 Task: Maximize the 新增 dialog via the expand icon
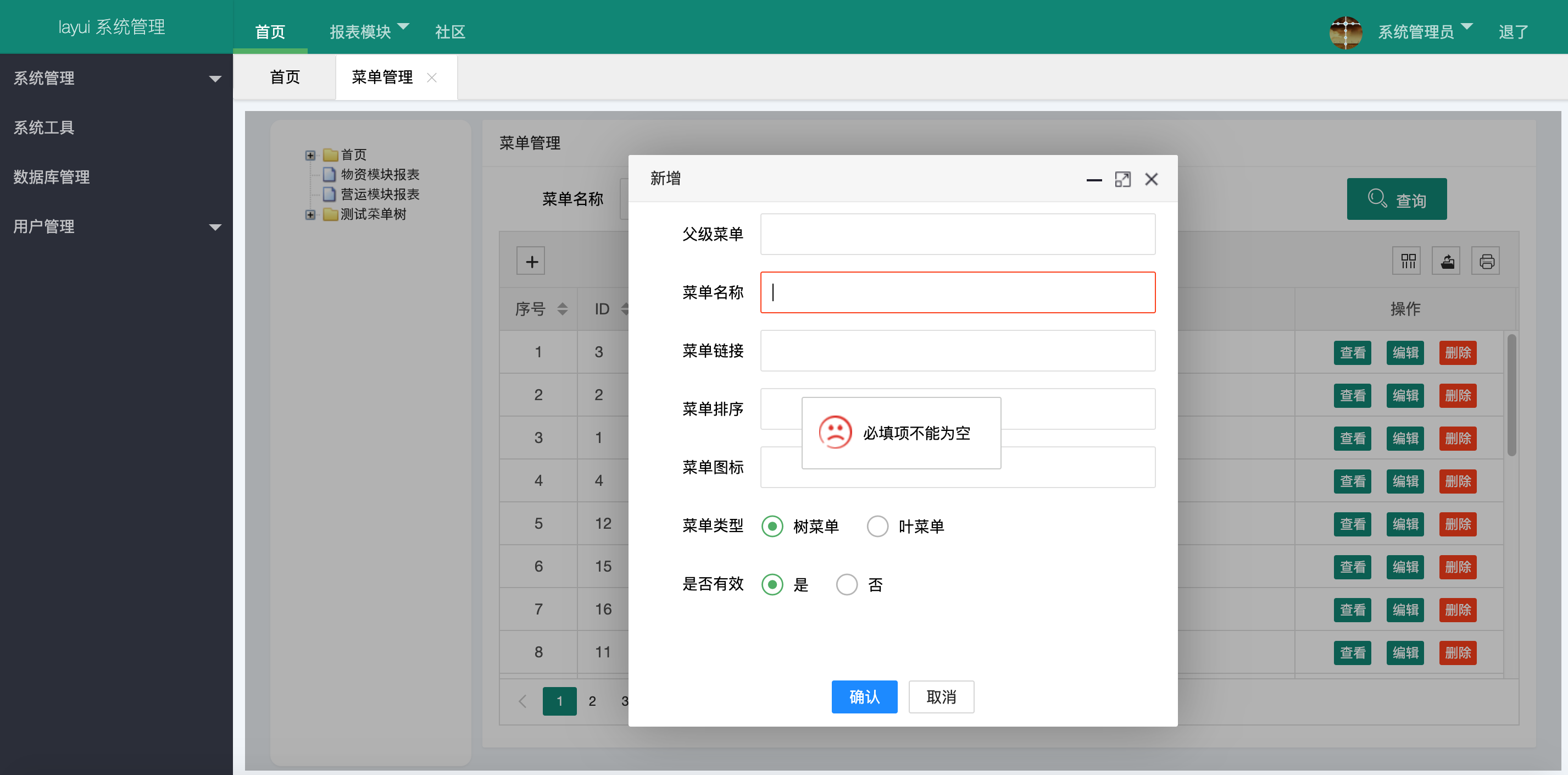(1123, 179)
